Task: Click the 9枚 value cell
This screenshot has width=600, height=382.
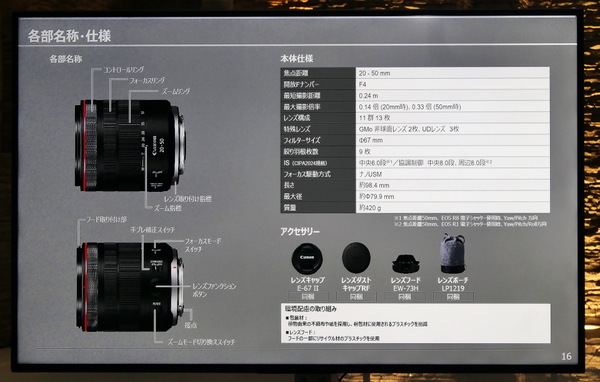Action: pyautogui.click(x=453, y=151)
